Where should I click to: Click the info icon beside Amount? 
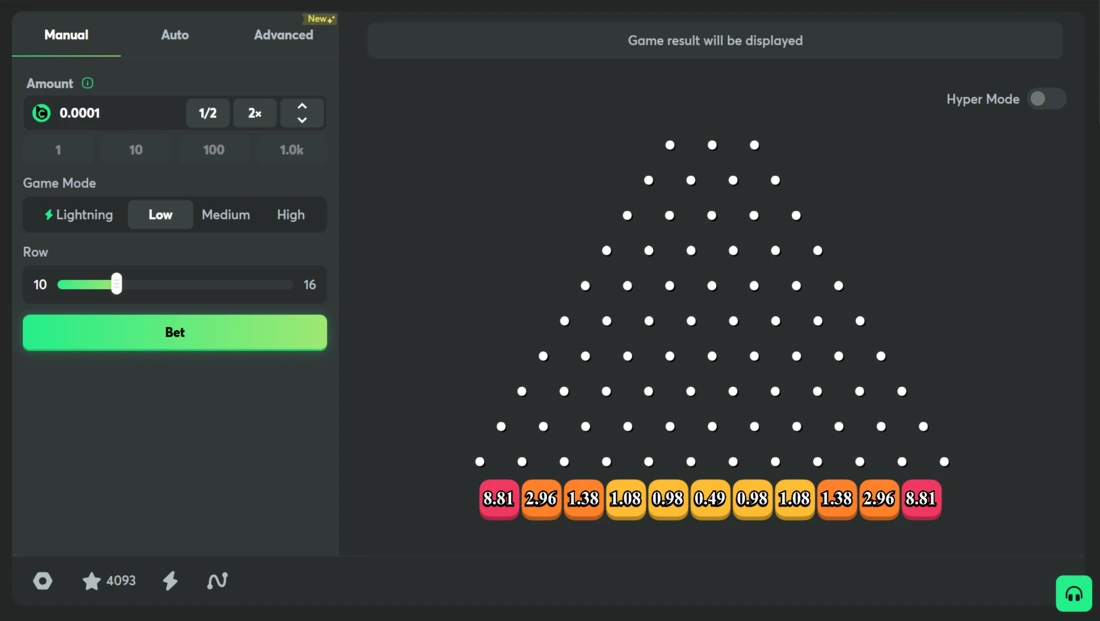(x=88, y=83)
